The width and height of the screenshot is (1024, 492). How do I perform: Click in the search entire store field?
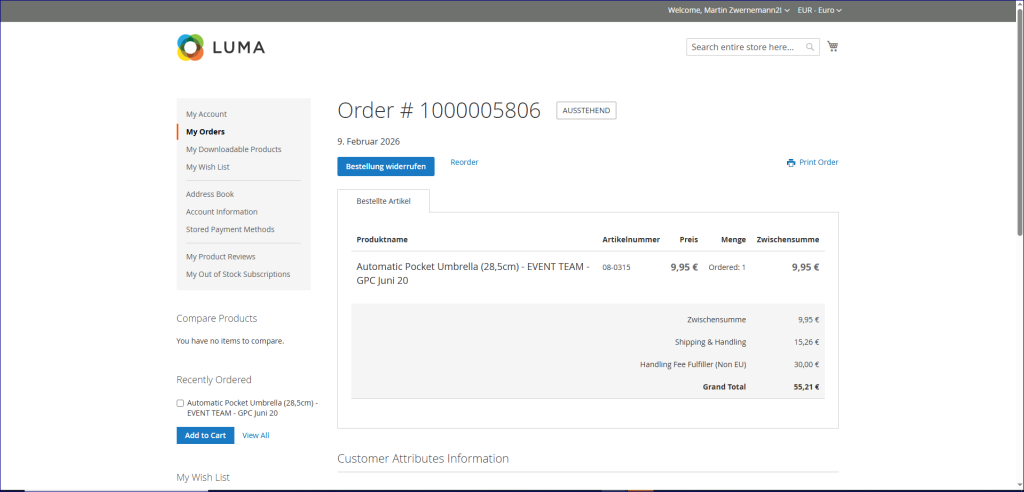[745, 47]
